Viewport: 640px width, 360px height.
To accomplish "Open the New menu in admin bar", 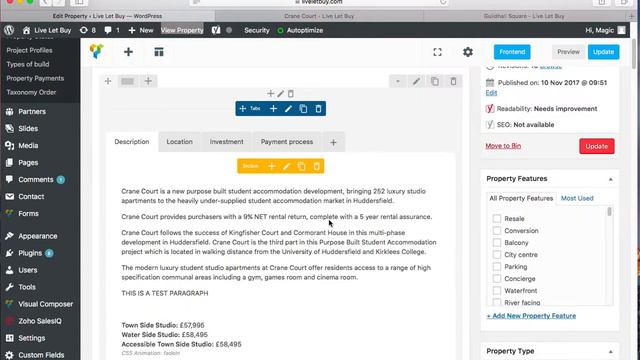I will coord(141,30).
